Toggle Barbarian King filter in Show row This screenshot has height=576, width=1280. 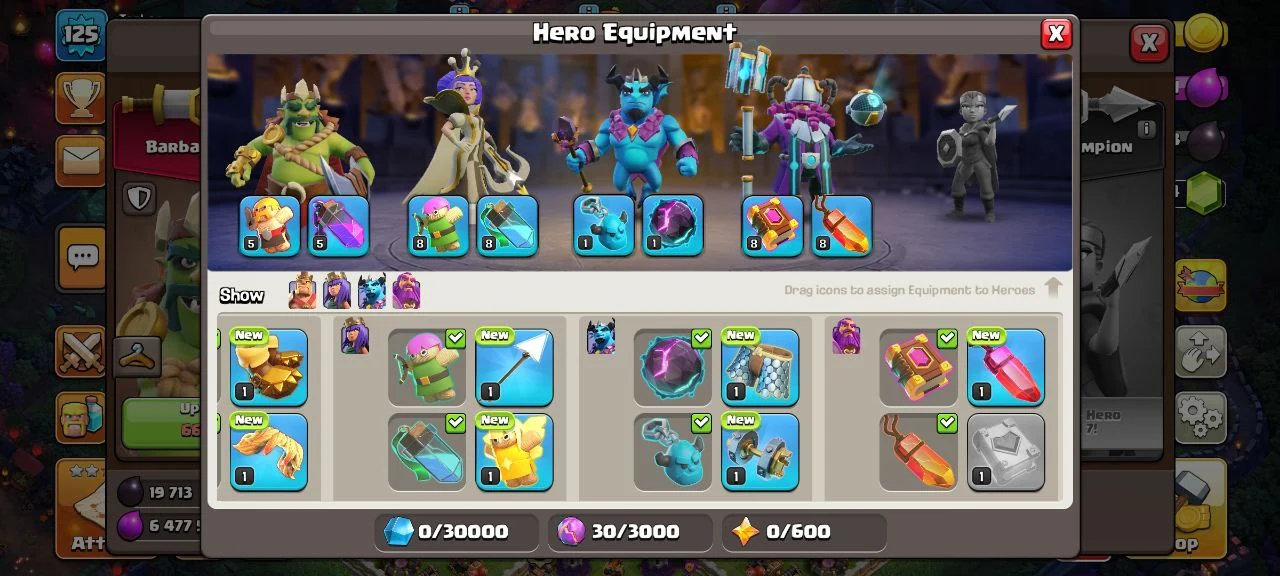tap(302, 291)
